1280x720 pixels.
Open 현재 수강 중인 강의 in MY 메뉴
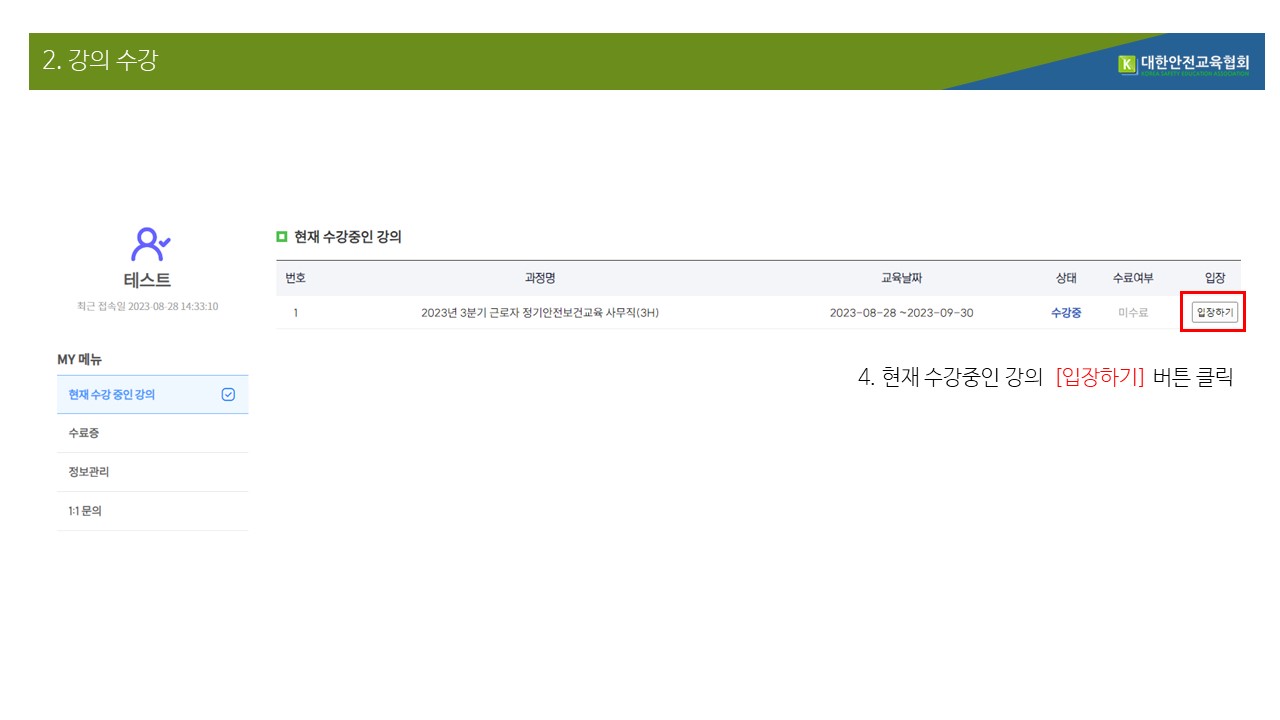pos(112,395)
